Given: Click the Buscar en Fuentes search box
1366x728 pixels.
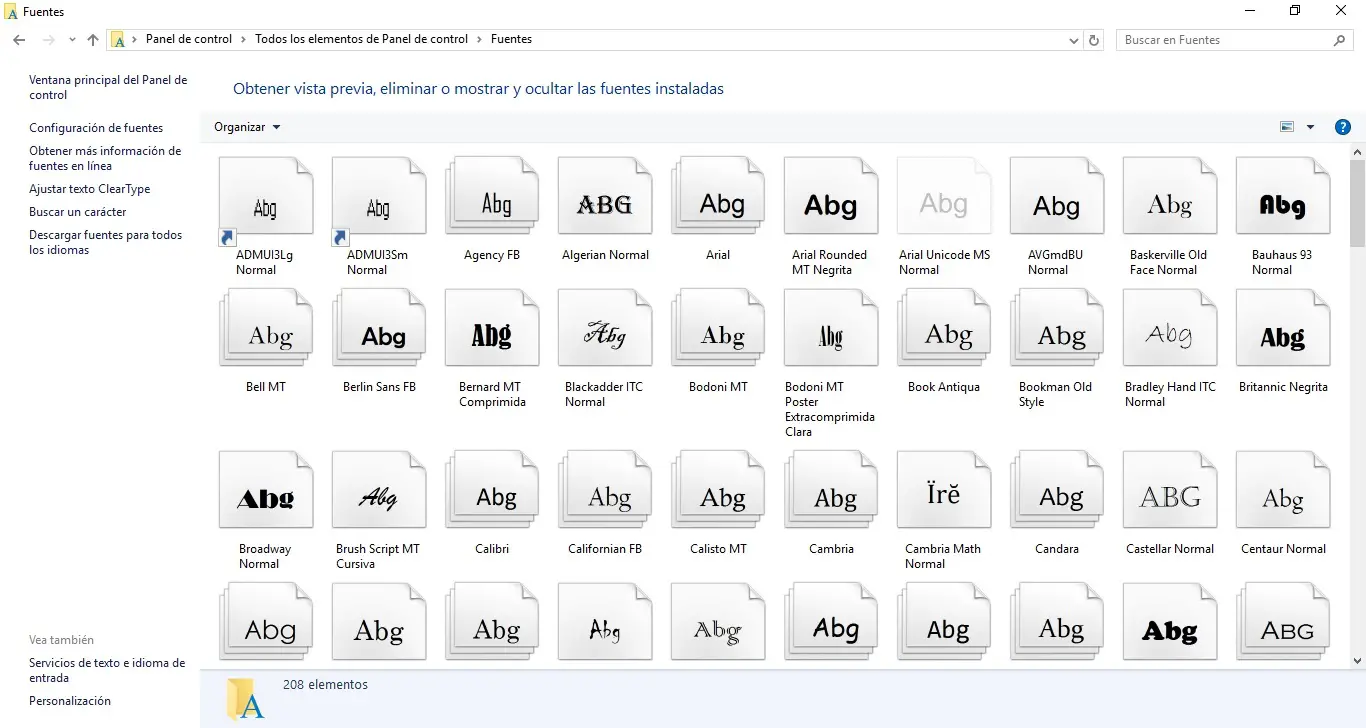Looking at the screenshot, I should 1225,40.
